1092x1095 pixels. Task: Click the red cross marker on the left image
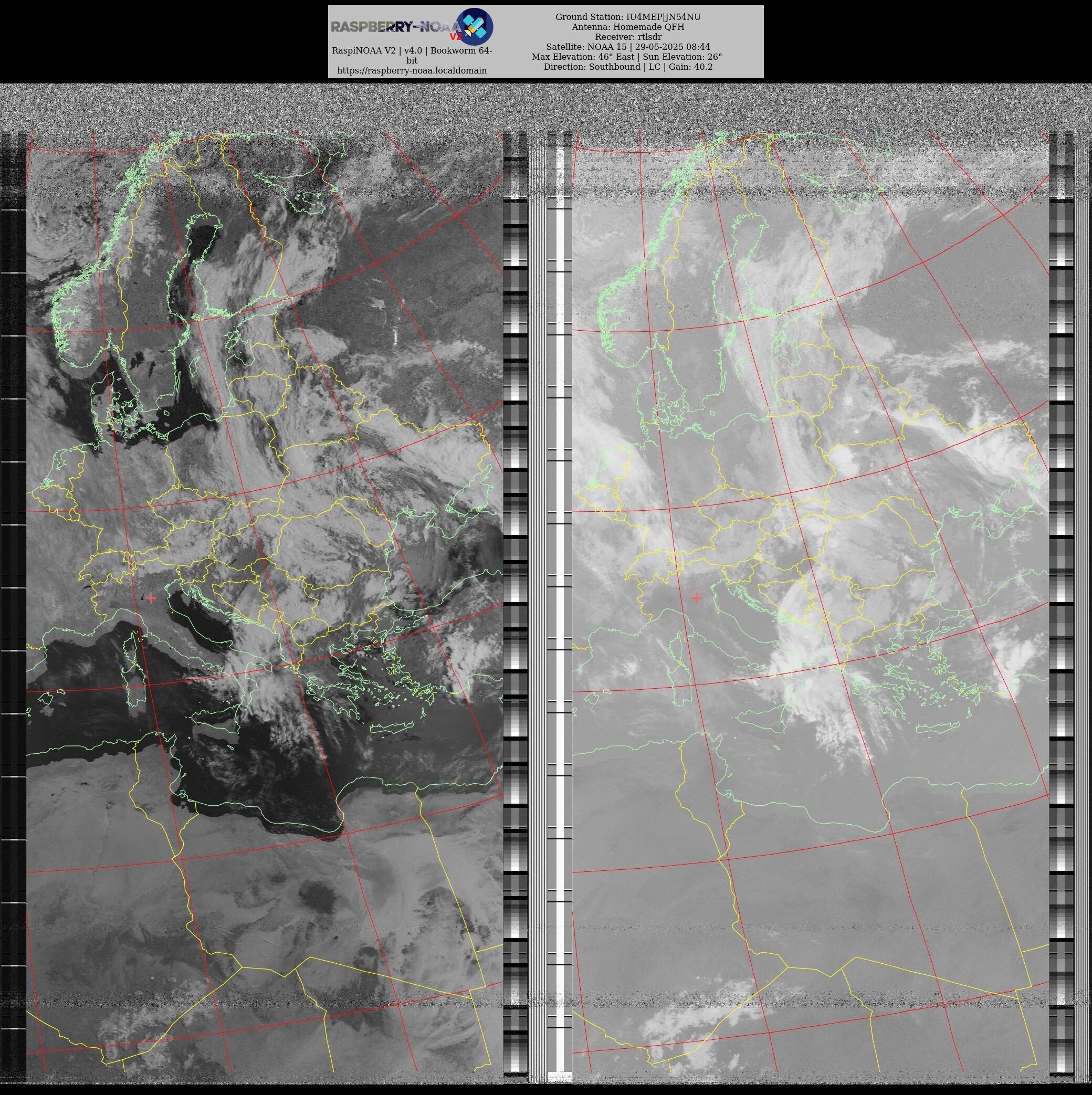[151, 598]
